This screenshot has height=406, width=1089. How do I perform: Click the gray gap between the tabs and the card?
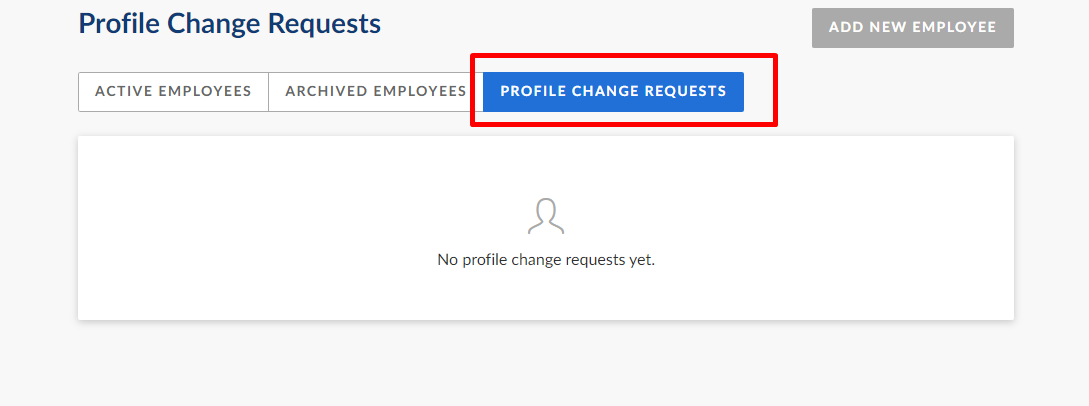click(546, 130)
